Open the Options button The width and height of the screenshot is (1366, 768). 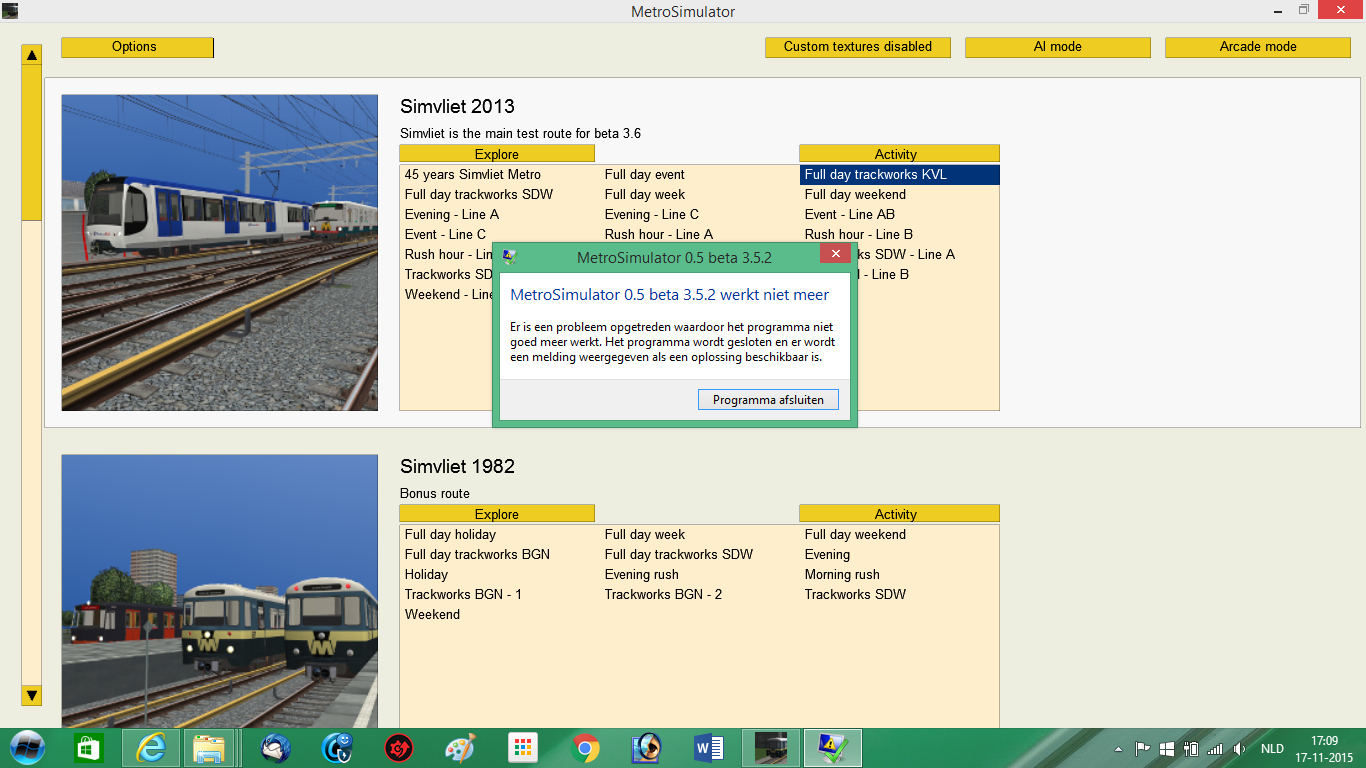(x=137, y=47)
